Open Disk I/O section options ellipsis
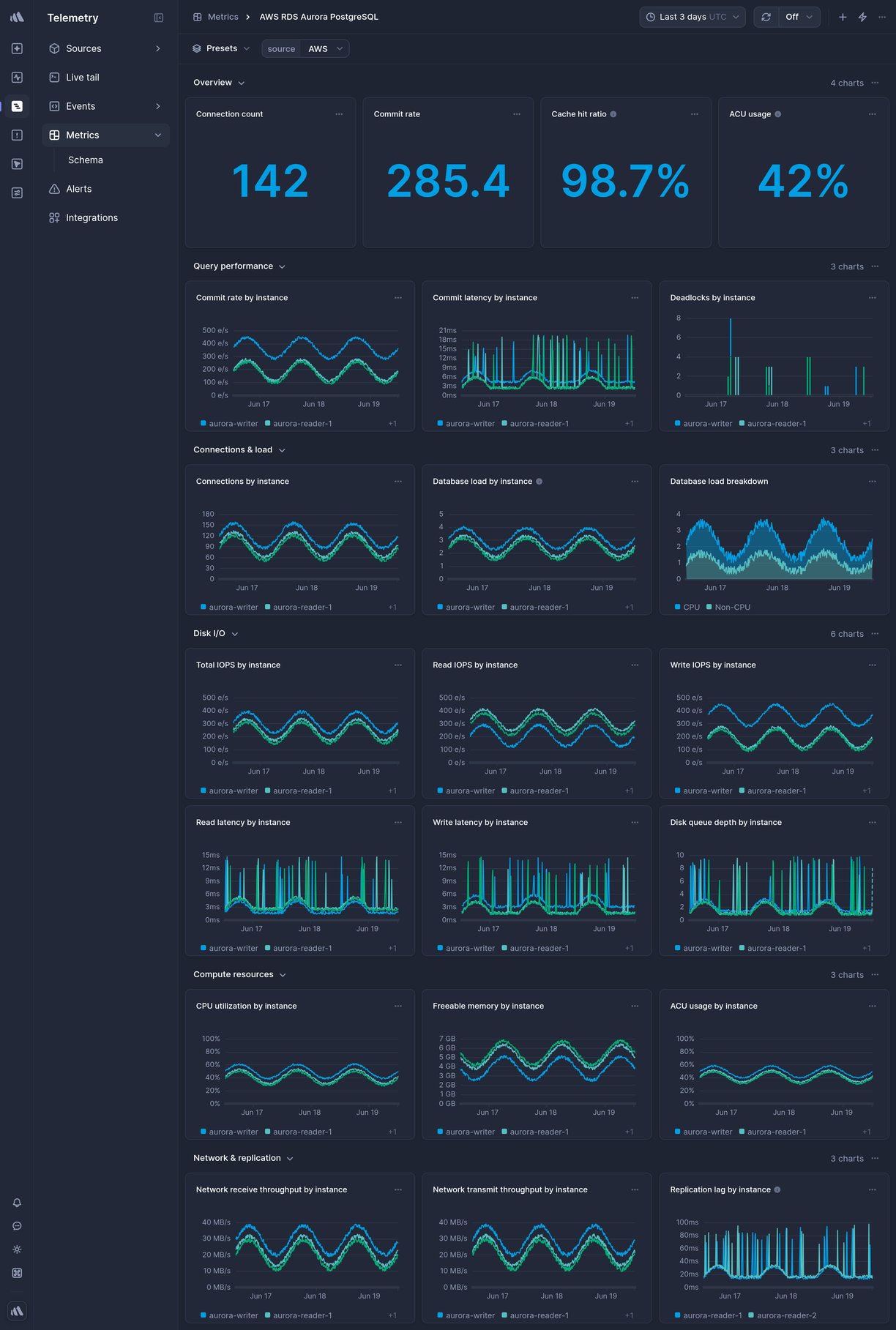896x1330 pixels. pos(875,634)
